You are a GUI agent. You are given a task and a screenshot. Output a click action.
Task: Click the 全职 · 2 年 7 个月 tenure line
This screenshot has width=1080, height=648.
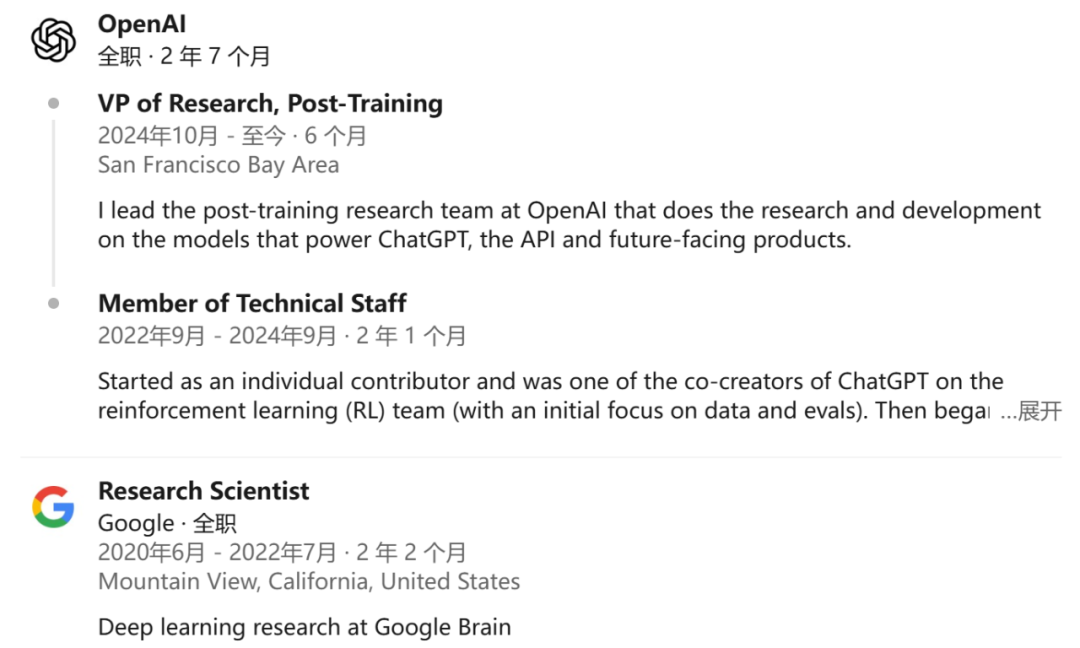(184, 56)
